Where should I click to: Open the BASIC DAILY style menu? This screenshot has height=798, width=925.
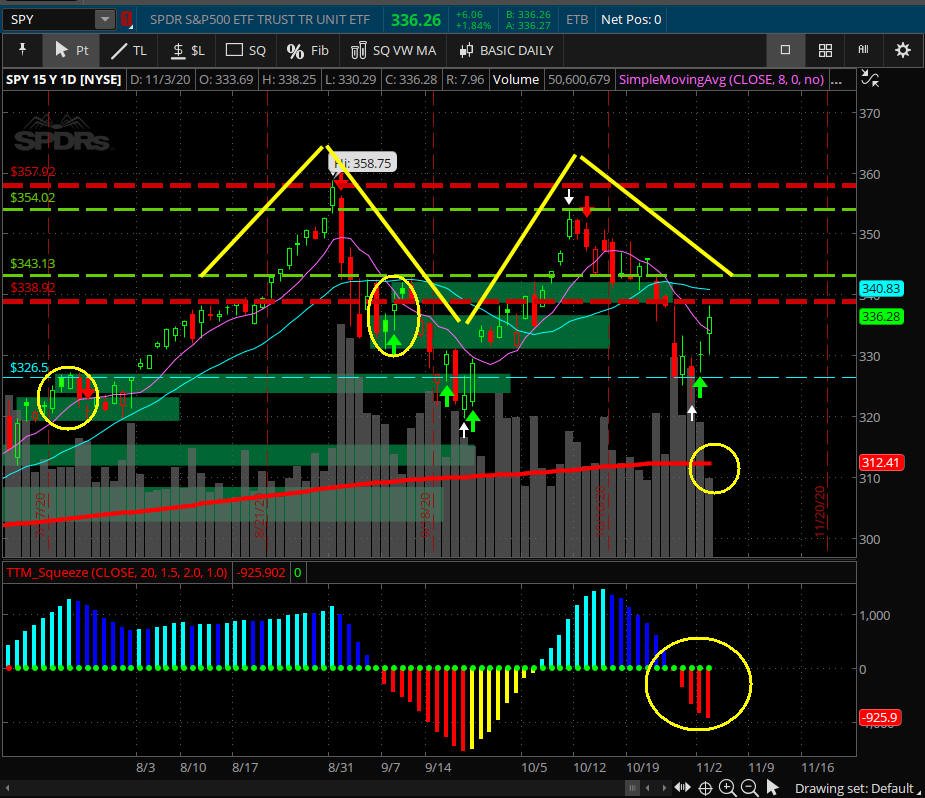click(506, 50)
